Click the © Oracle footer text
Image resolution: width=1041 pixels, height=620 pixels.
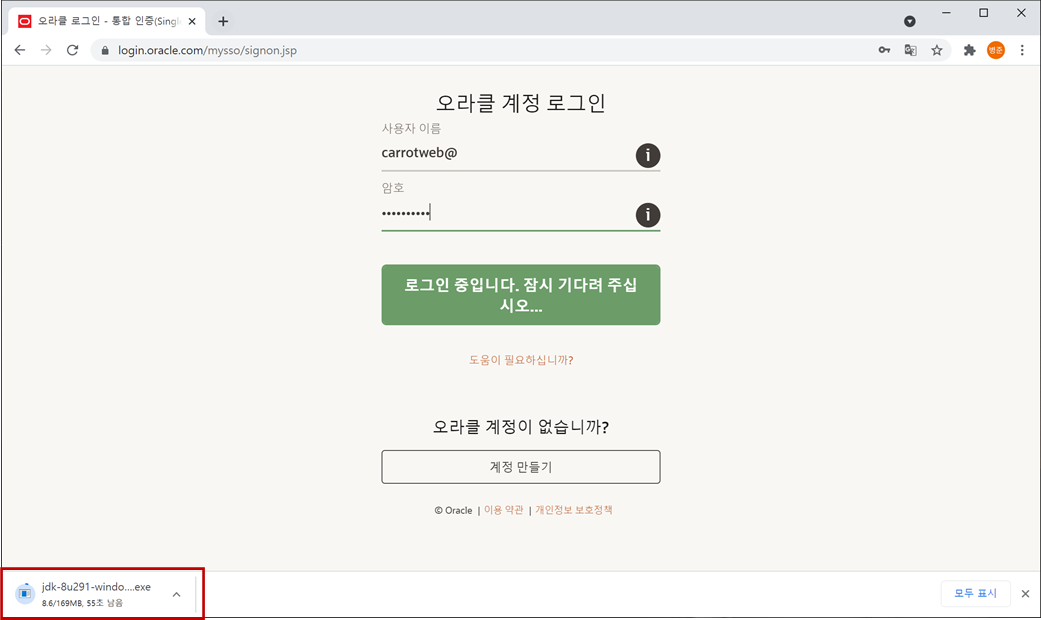(x=453, y=510)
